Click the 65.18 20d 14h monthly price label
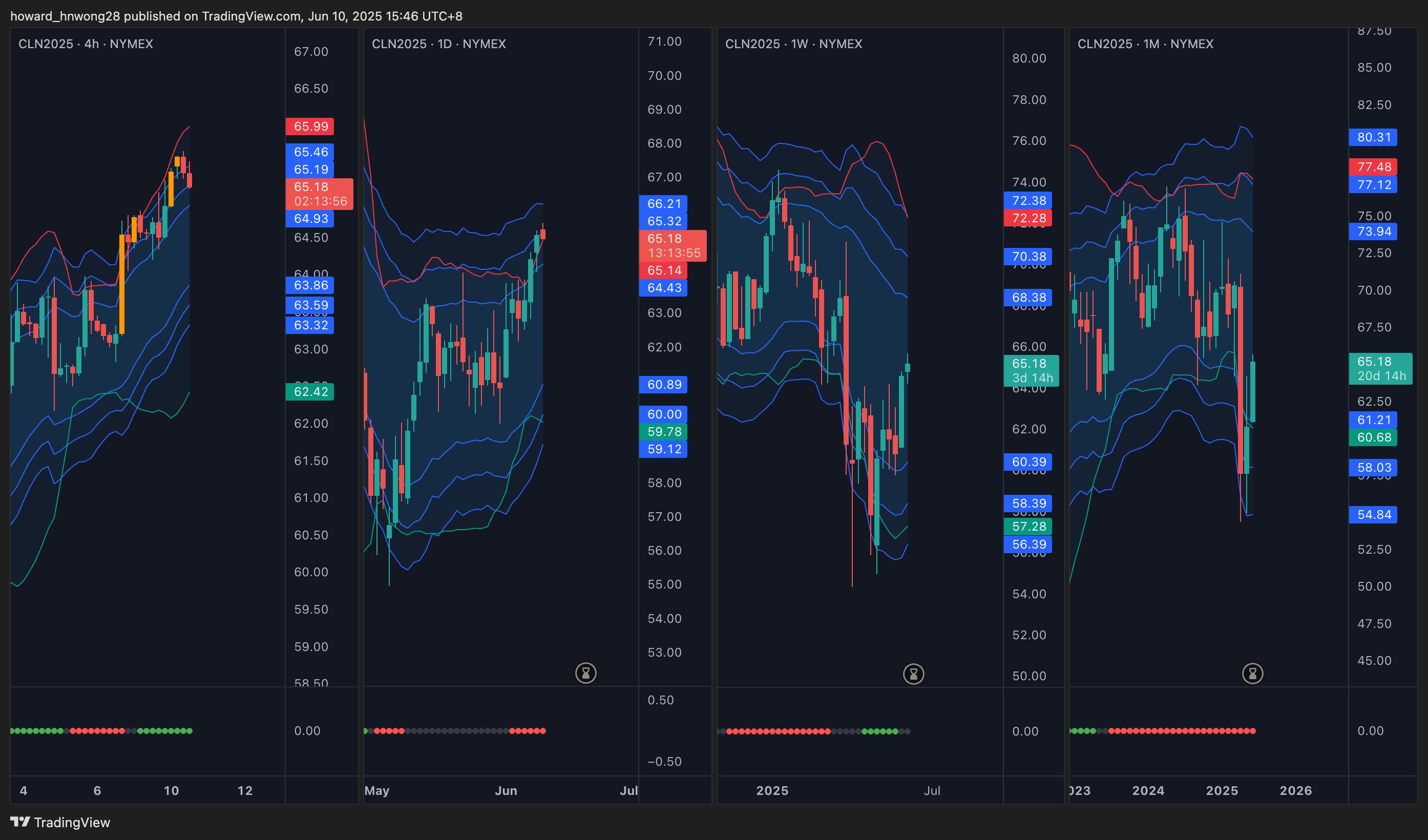The height and width of the screenshot is (840, 1428). [1380, 368]
